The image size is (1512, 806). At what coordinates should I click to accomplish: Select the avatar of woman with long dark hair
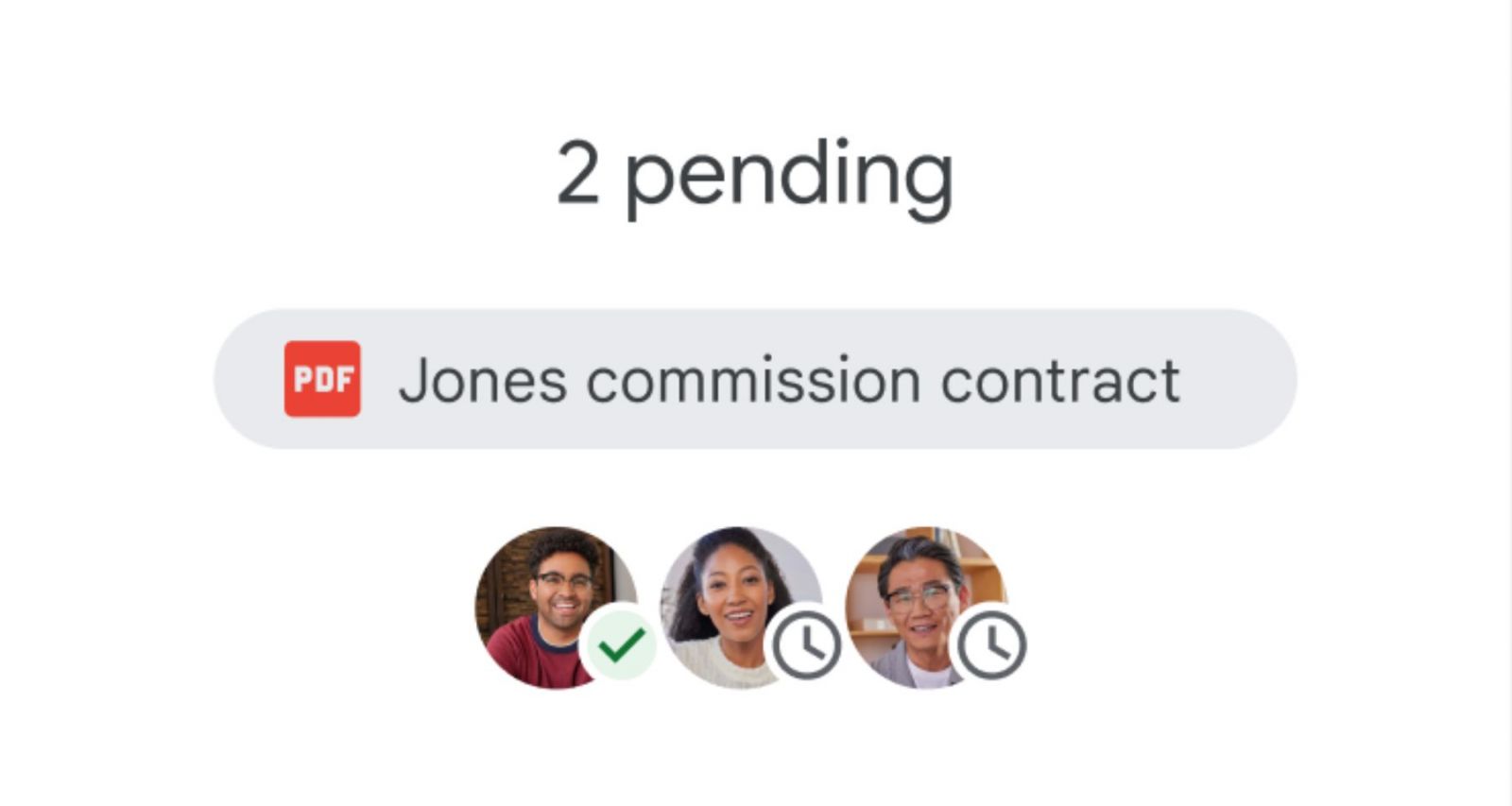(740, 608)
